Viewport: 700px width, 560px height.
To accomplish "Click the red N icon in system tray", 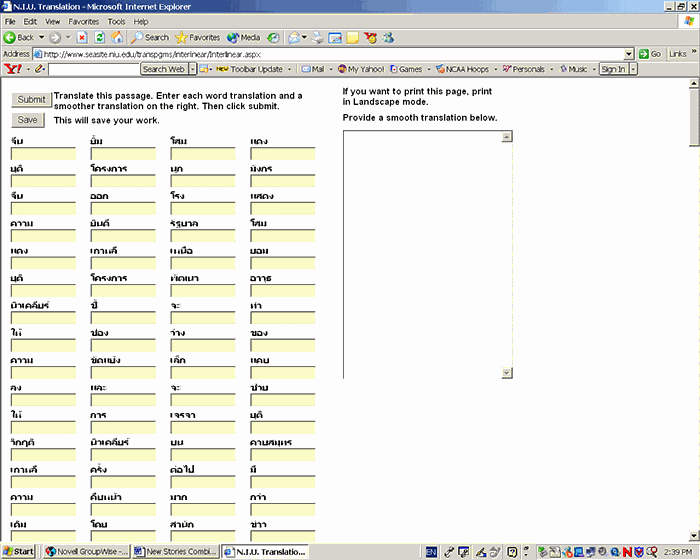I will 627,552.
